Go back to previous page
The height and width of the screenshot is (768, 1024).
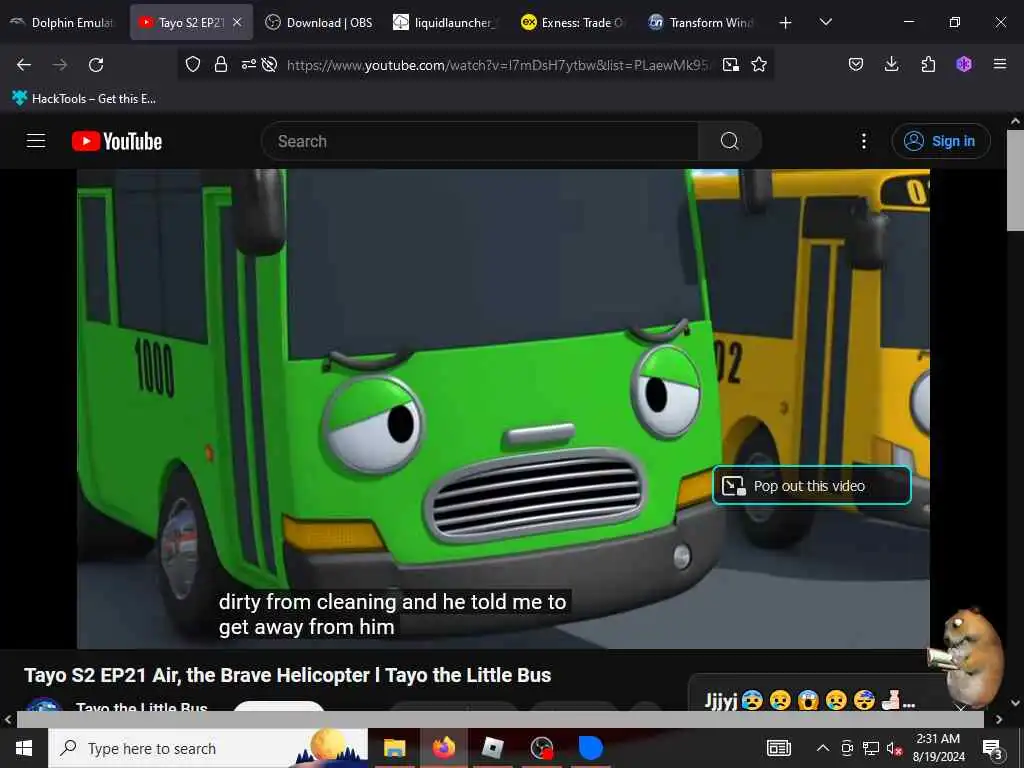coord(24,65)
